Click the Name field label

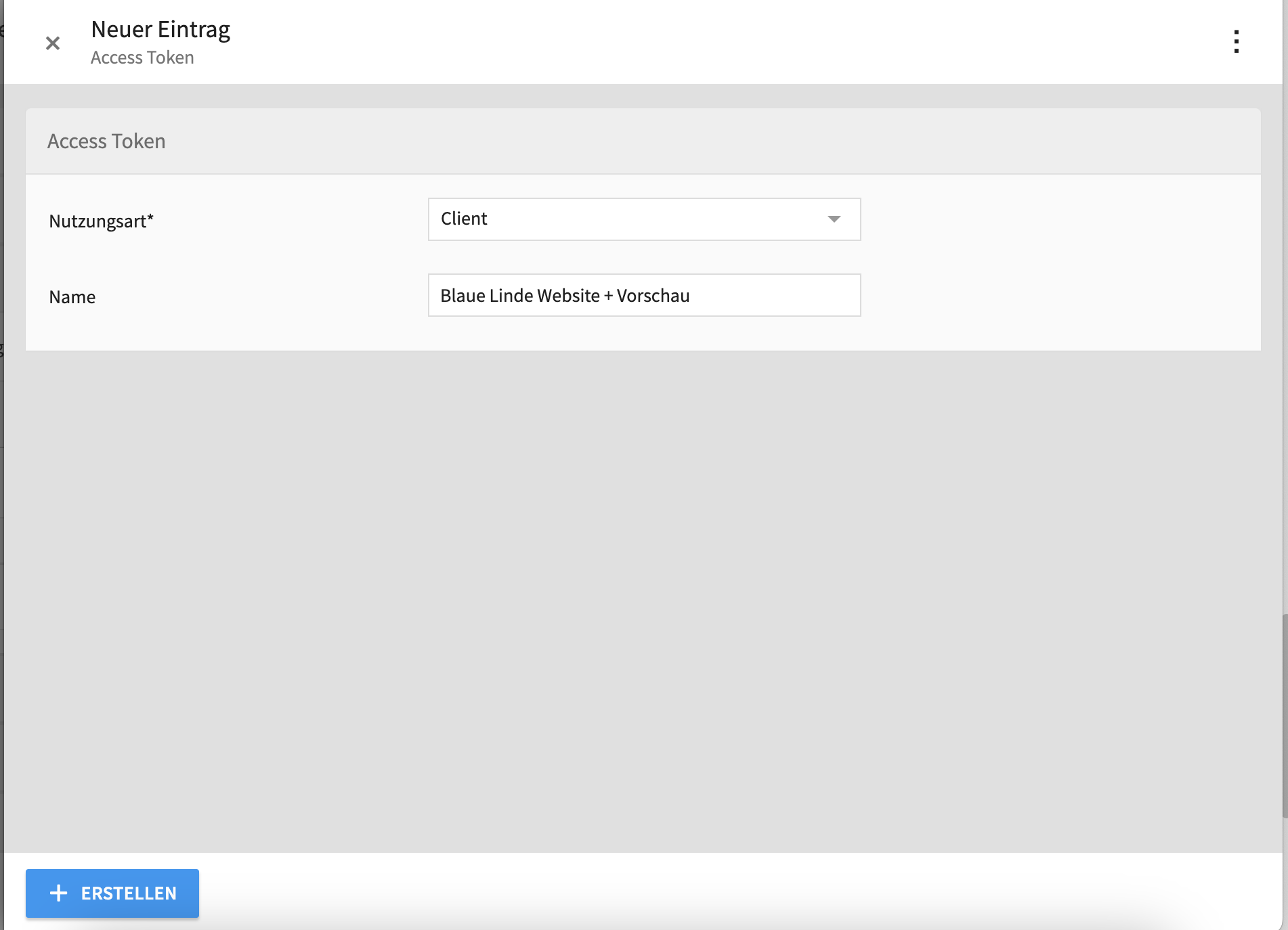tap(72, 297)
